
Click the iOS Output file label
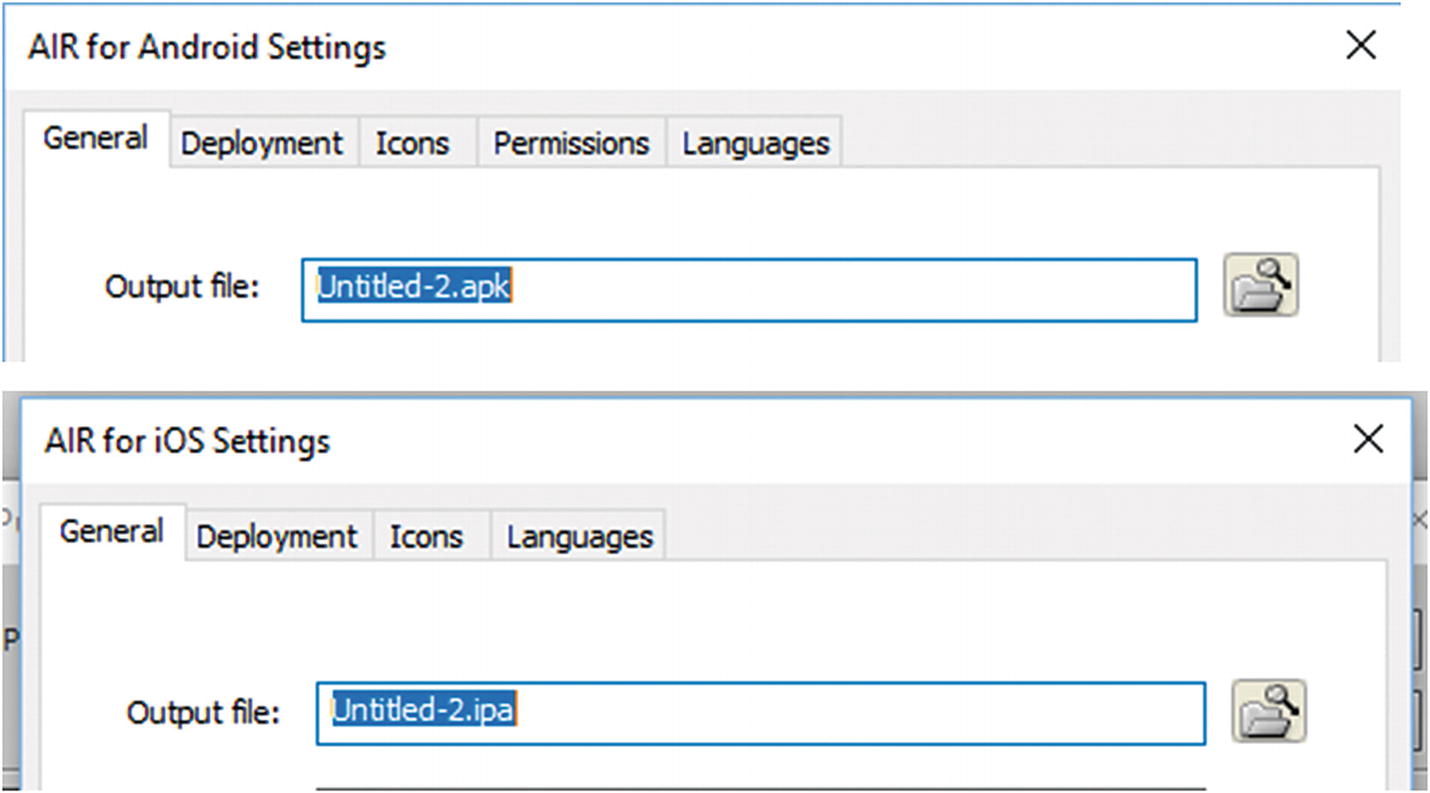click(x=203, y=713)
